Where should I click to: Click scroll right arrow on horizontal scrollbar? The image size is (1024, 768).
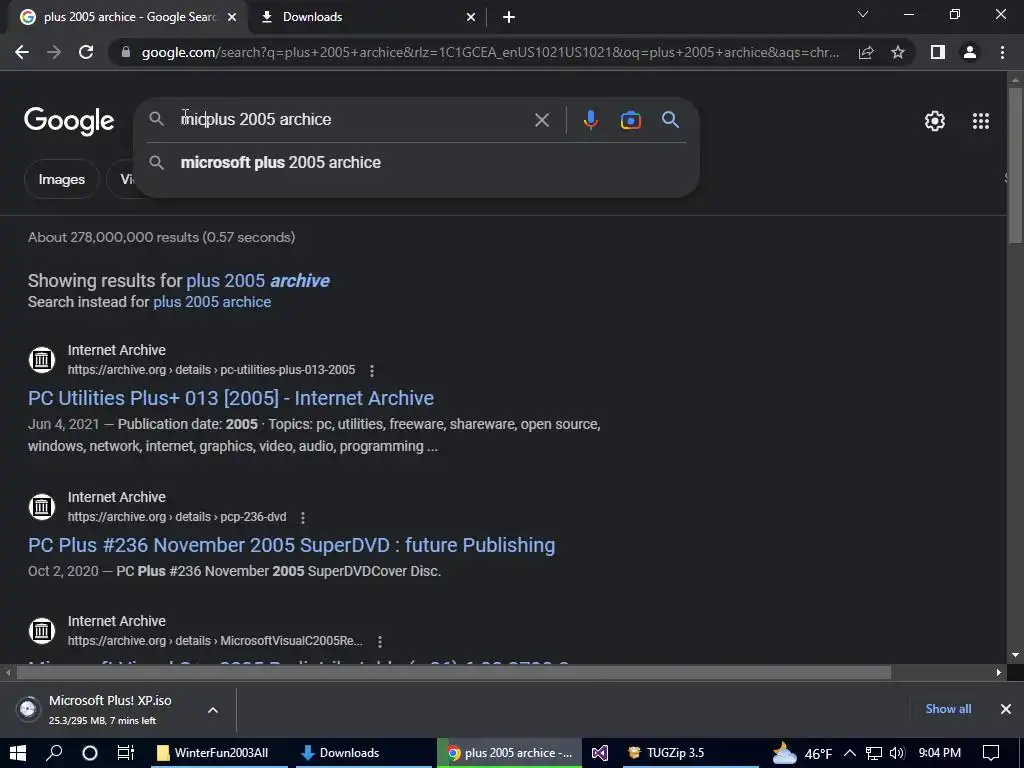click(x=999, y=672)
